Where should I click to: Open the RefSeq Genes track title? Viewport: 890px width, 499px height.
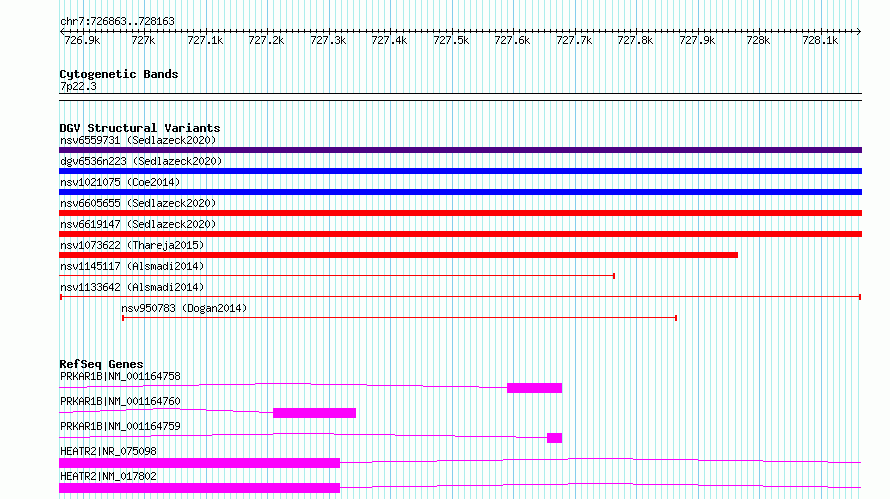pos(101,364)
